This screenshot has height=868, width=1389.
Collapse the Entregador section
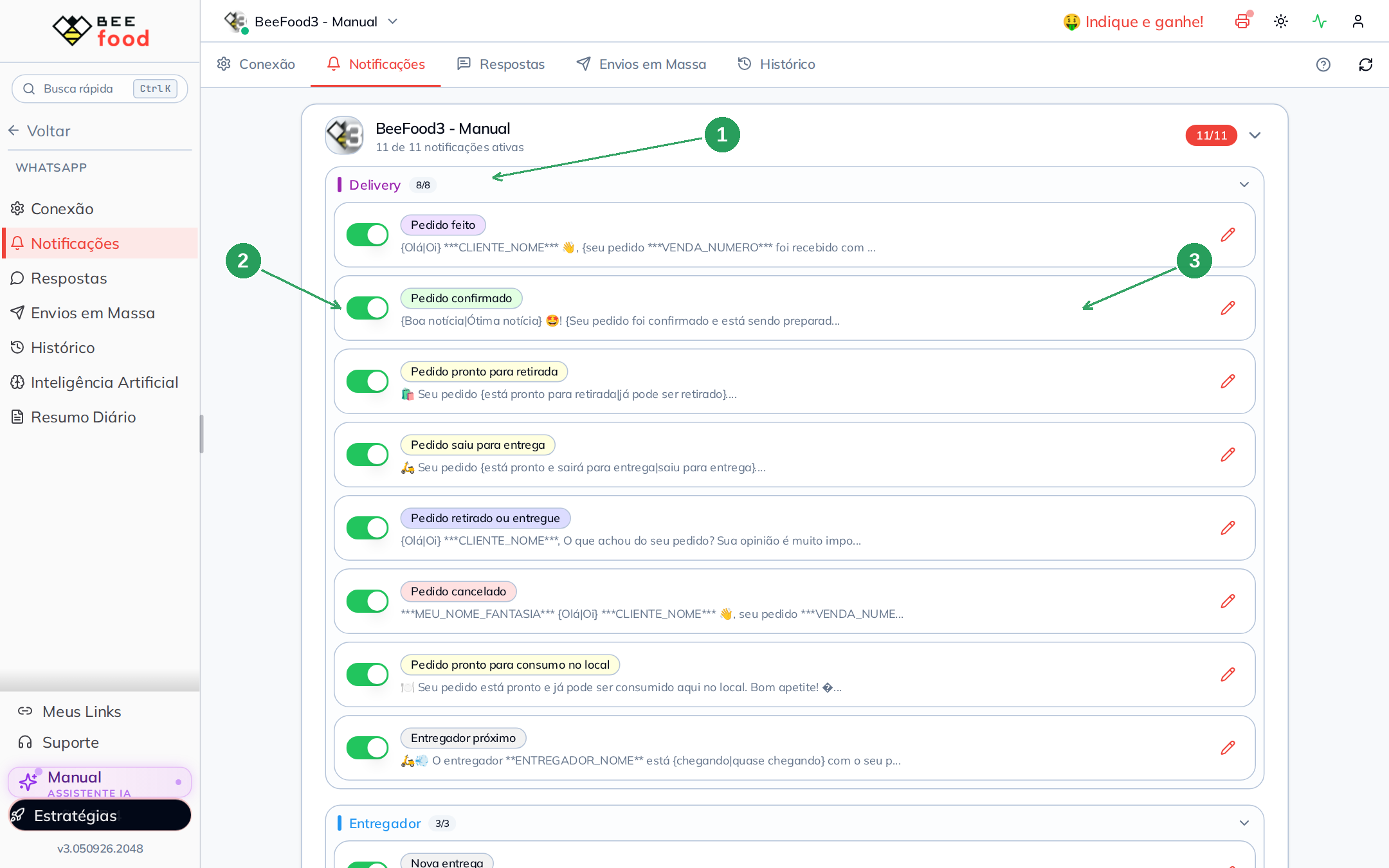pyautogui.click(x=1244, y=823)
